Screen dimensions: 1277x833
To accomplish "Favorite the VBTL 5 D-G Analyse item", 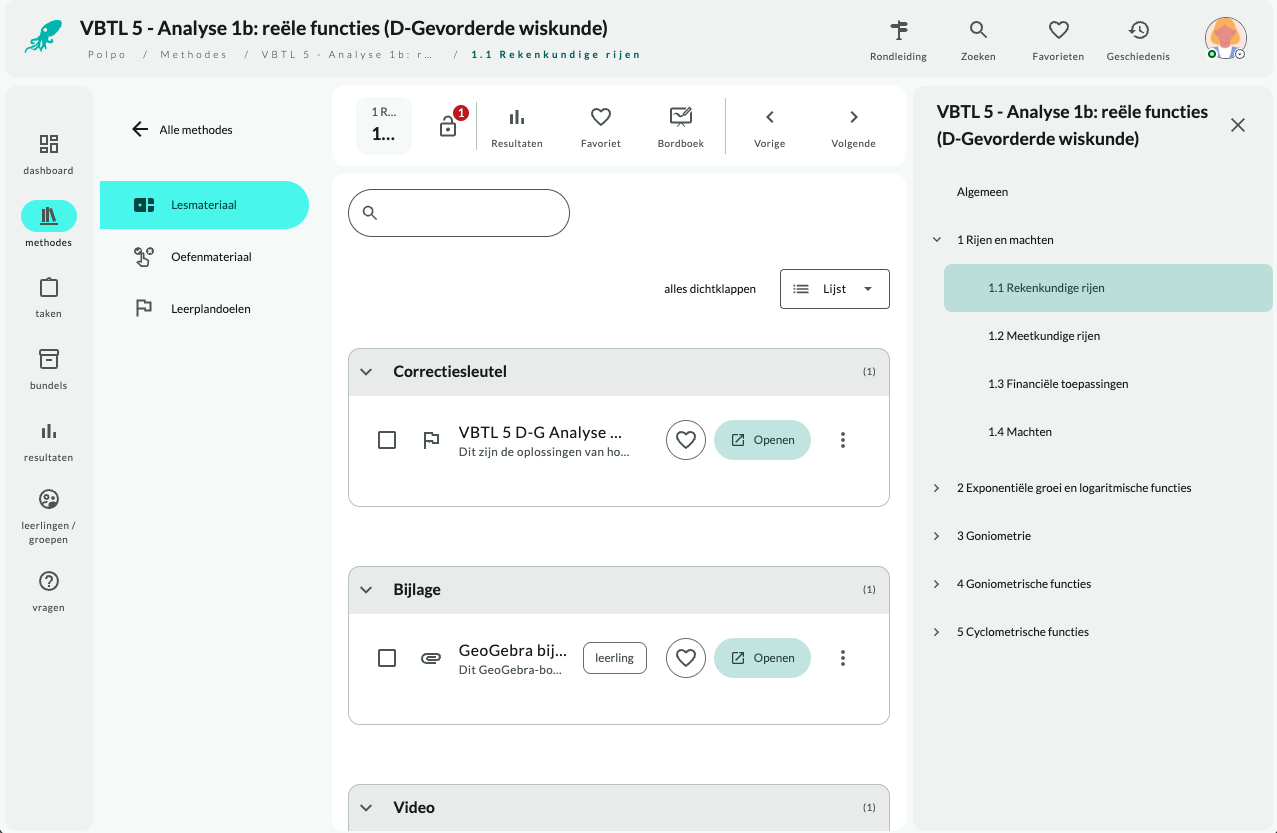I will [686, 440].
